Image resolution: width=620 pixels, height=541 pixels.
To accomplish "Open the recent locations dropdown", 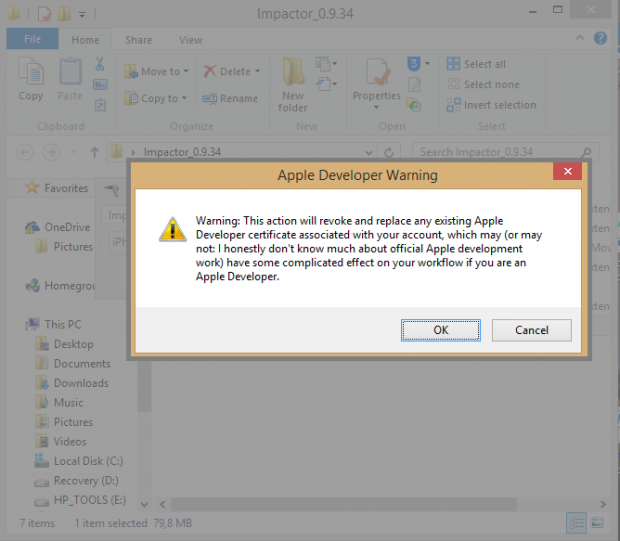I will point(73,152).
